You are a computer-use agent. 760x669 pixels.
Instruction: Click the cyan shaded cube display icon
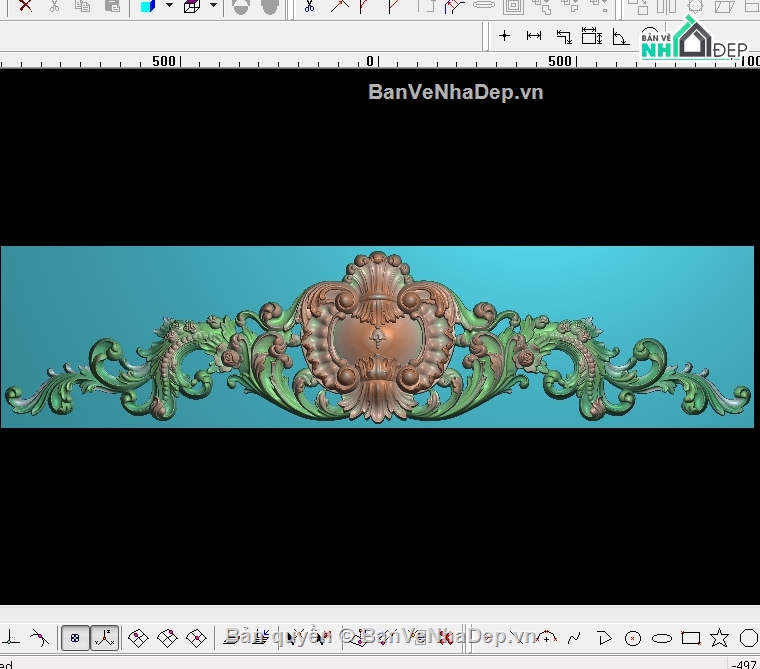[x=148, y=6]
